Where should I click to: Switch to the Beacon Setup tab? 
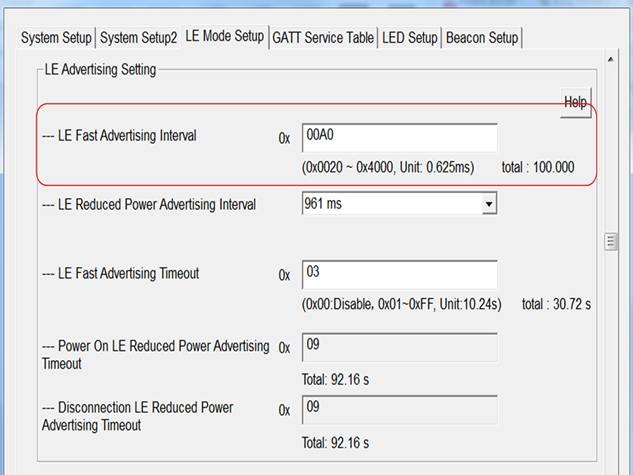(482, 38)
